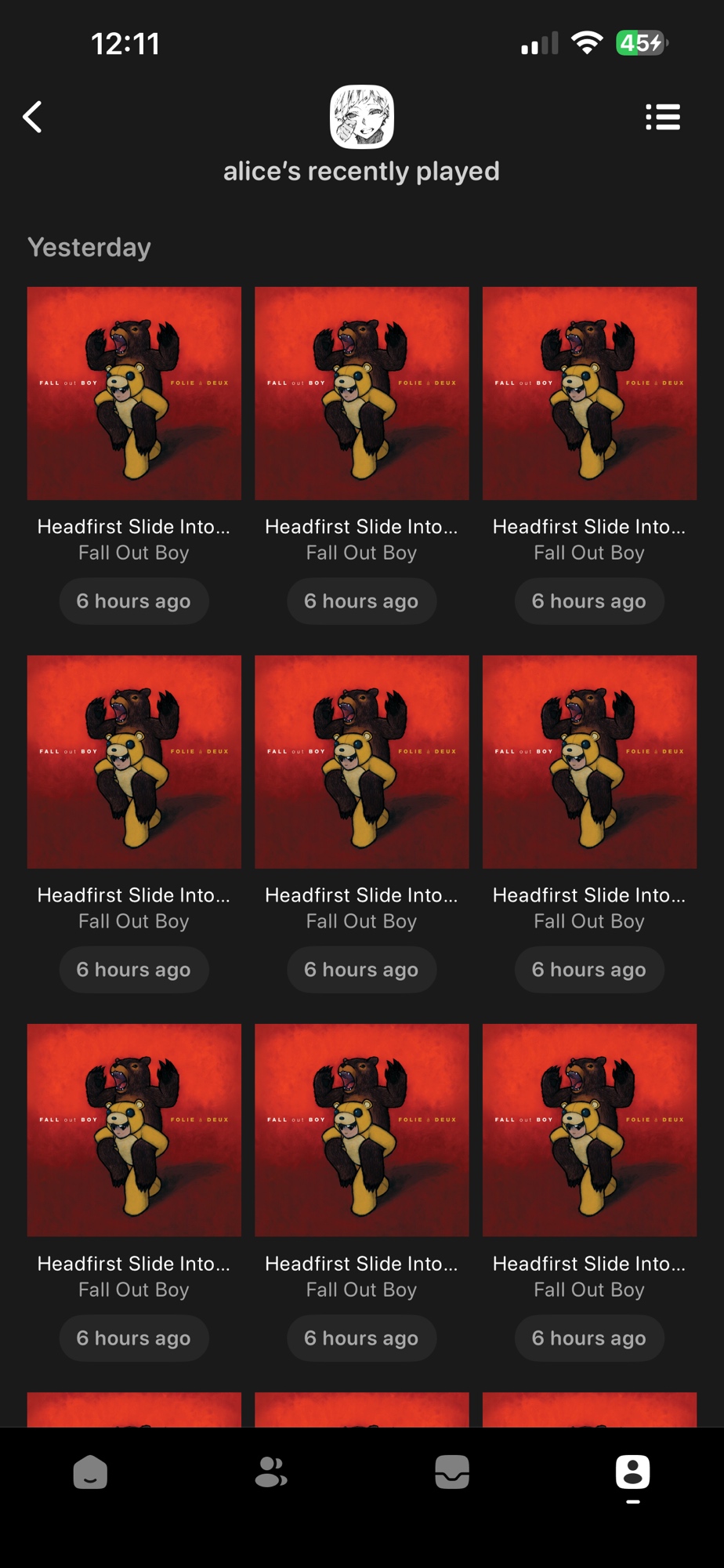Tap '6 hours ago' pill under first track
This screenshot has height=1568, width=724.
coord(134,601)
